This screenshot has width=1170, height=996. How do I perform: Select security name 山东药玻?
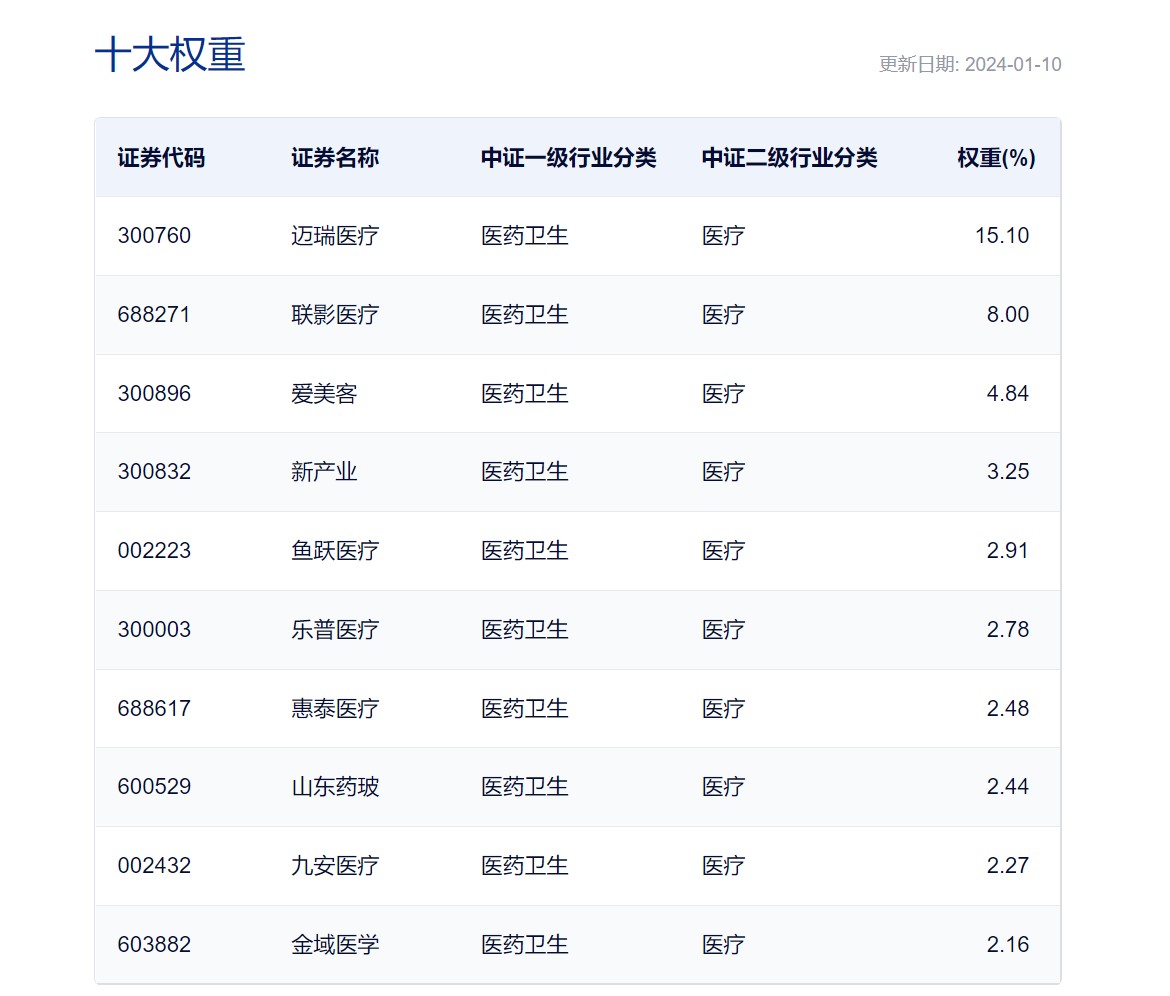tap(335, 786)
